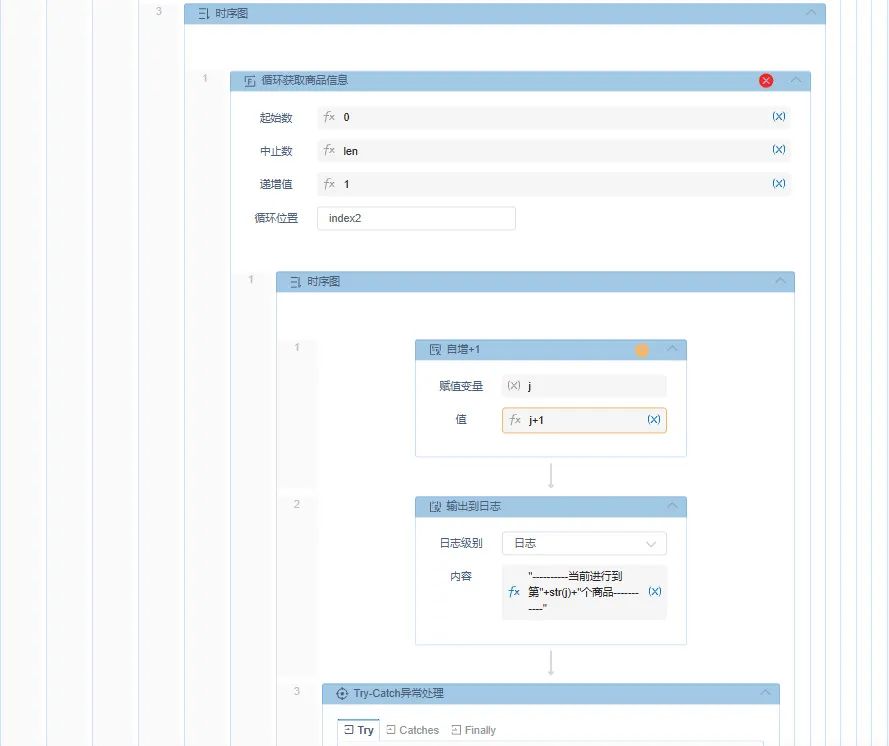Collapse the 自增+1 block
The height and width of the screenshot is (746, 889).
(x=672, y=350)
